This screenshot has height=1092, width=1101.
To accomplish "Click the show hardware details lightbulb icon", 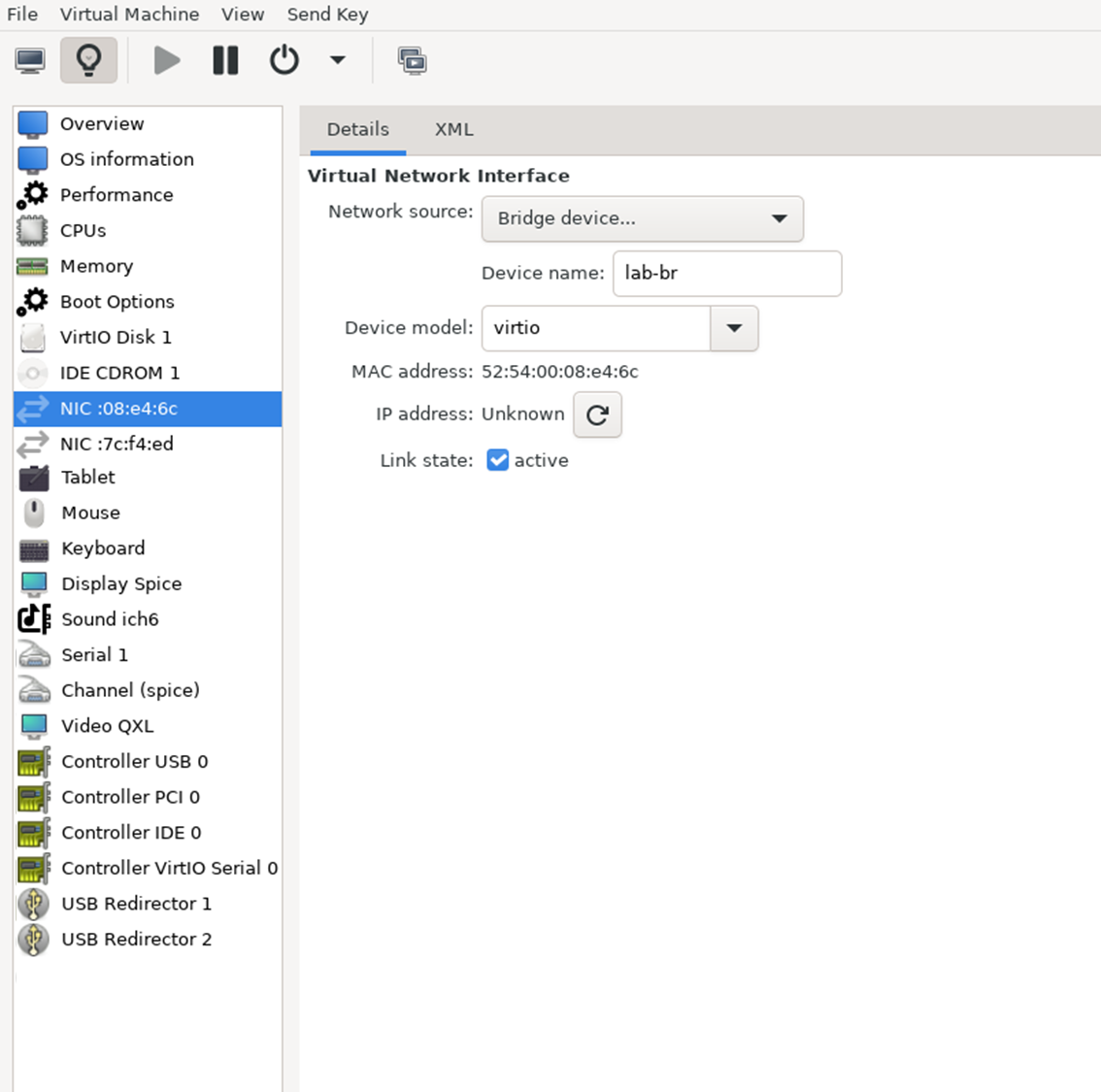I will [88, 59].
